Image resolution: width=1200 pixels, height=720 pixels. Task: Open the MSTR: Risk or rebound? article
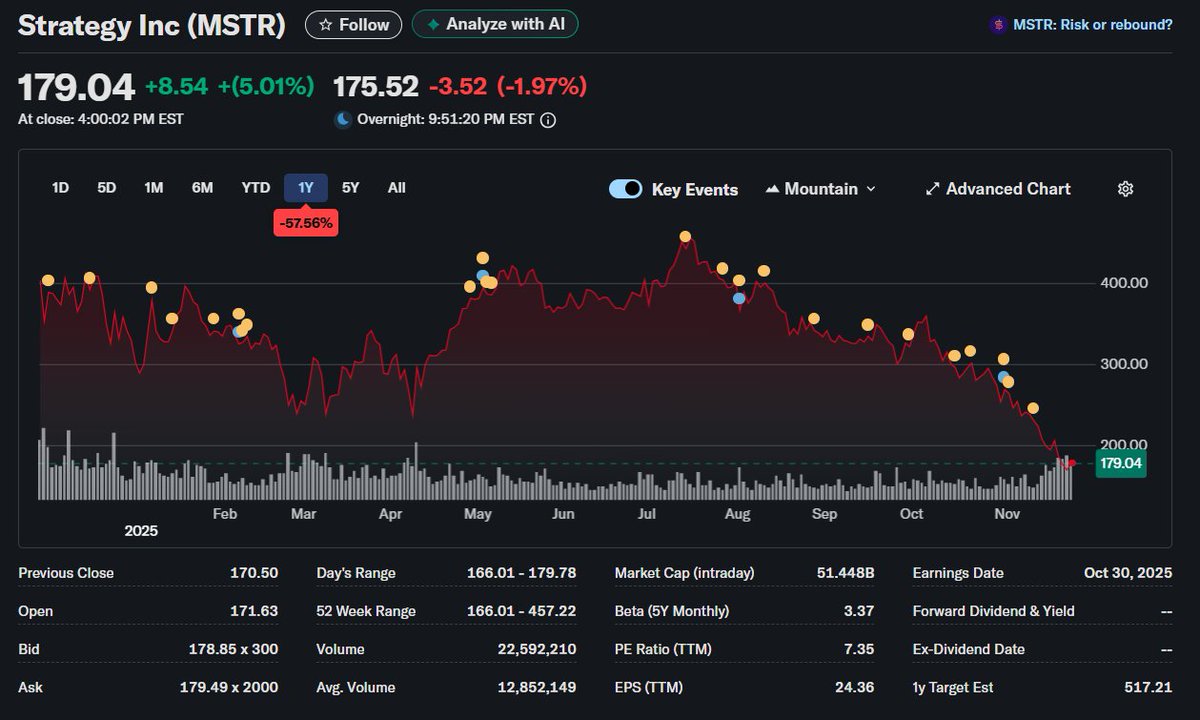pyautogui.click(x=1094, y=24)
